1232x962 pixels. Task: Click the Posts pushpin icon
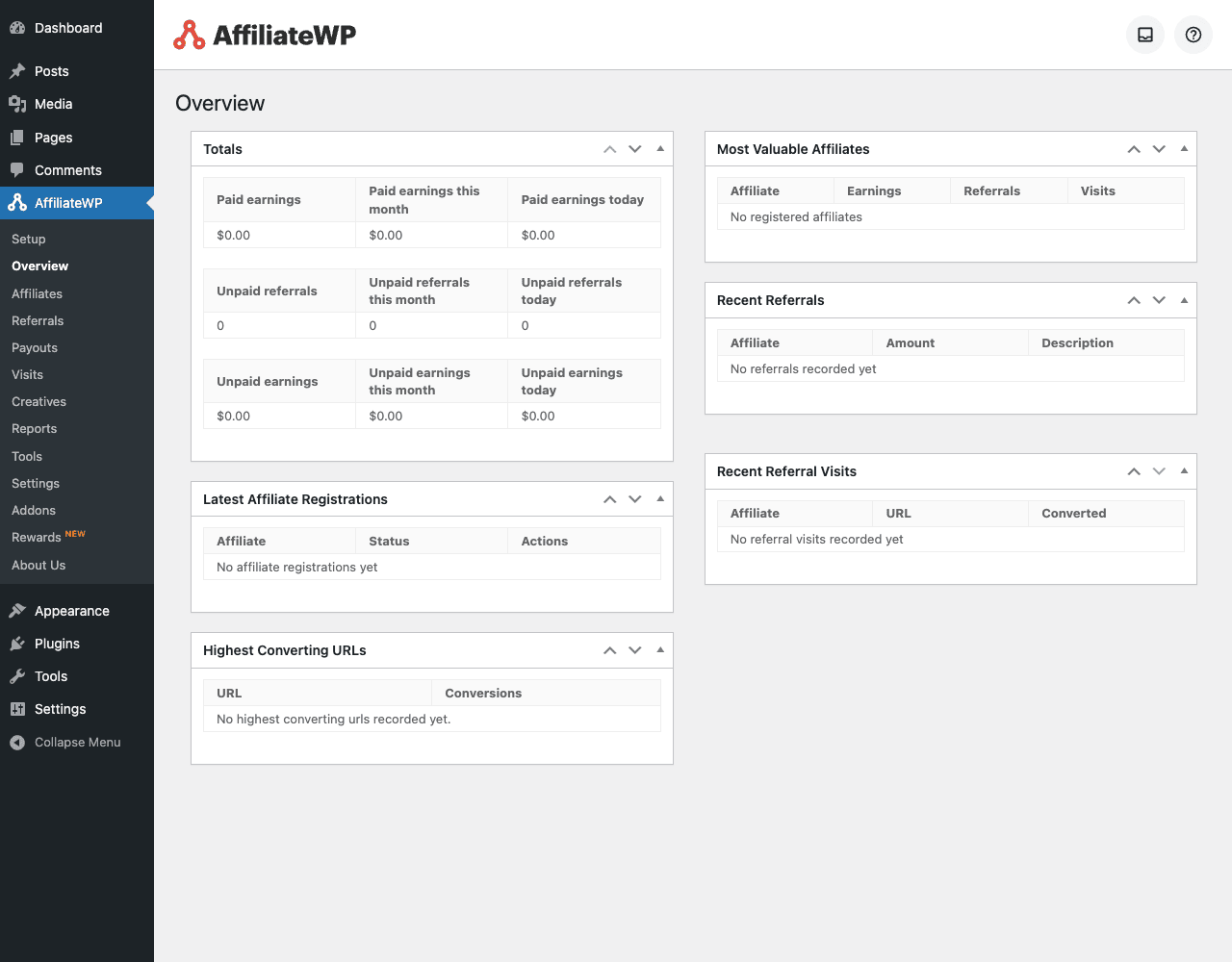[17, 71]
